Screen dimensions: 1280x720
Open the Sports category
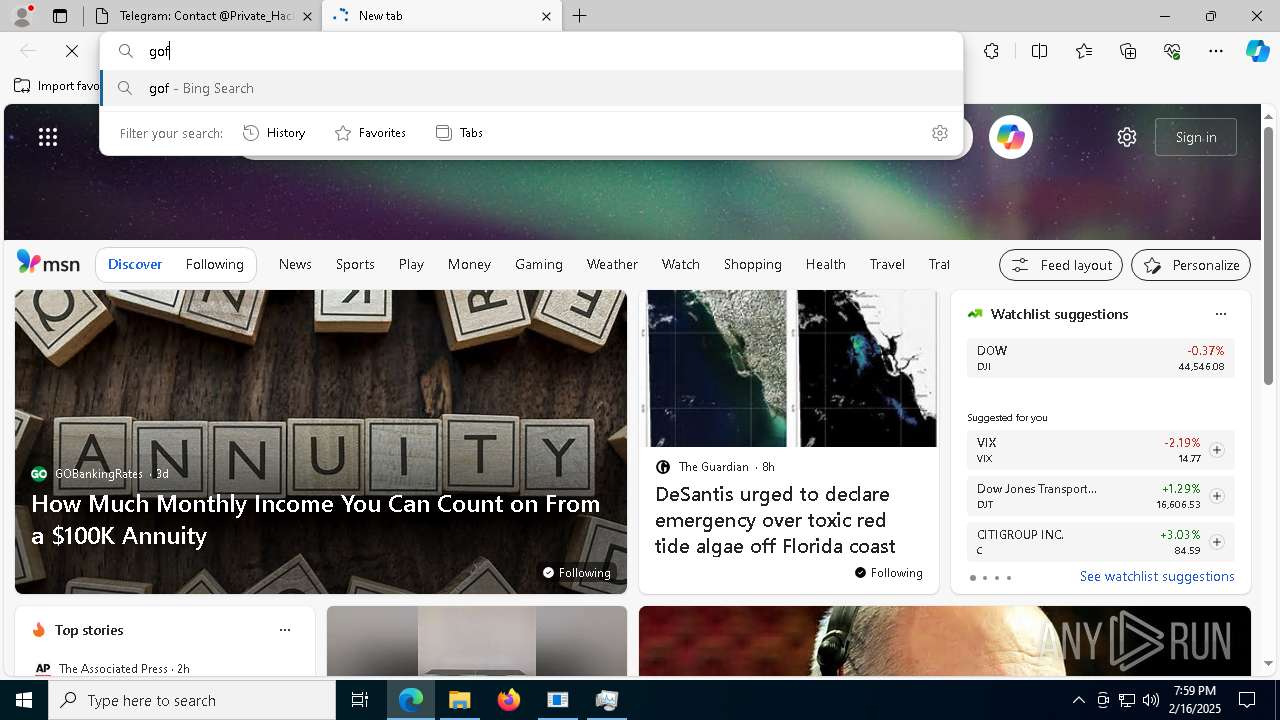pos(355,264)
